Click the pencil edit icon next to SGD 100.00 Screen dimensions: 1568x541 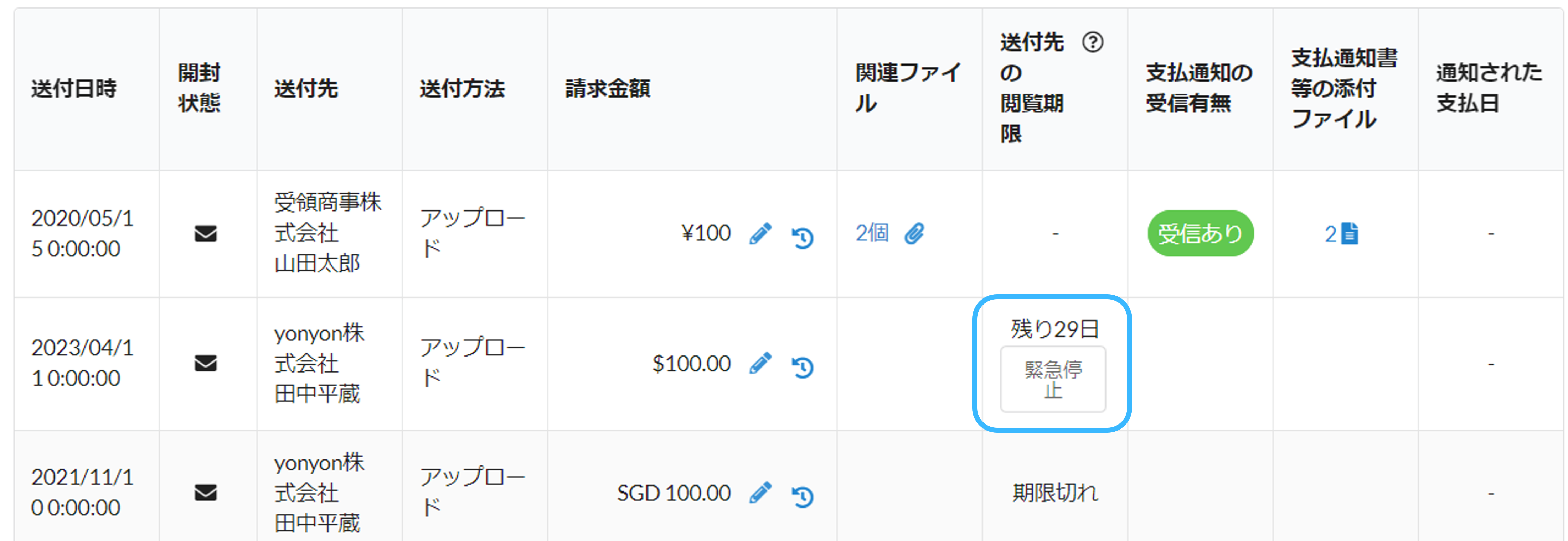pos(760,493)
